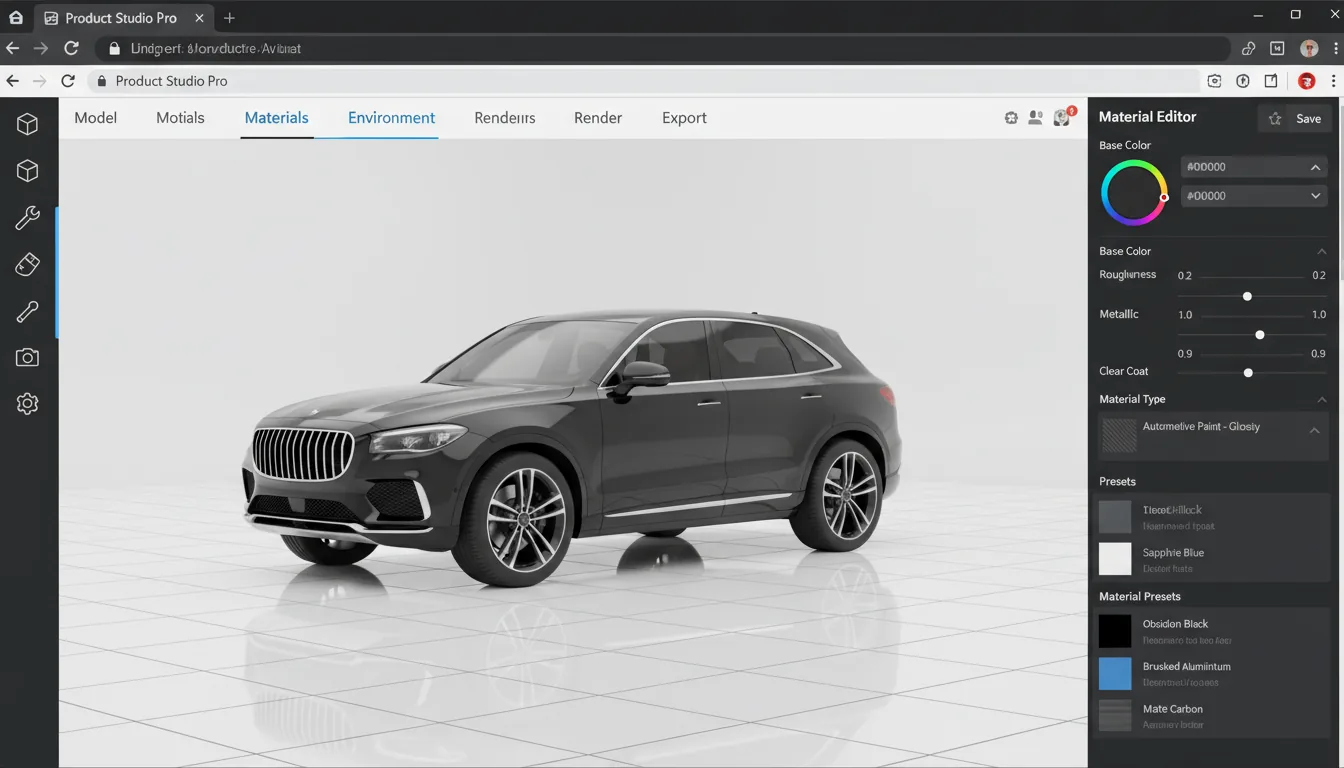Select the eraser tool in the sidebar
Image resolution: width=1344 pixels, height=768 pixels.
[26, 264]
